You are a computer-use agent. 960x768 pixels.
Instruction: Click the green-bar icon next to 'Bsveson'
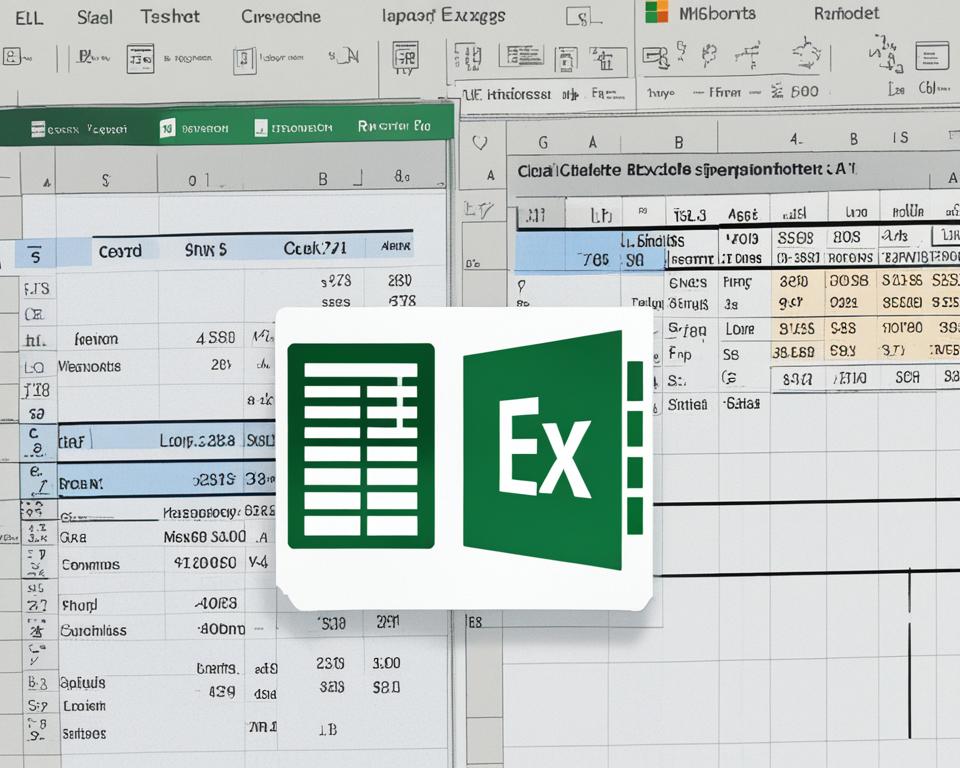(x=167, y=128)
